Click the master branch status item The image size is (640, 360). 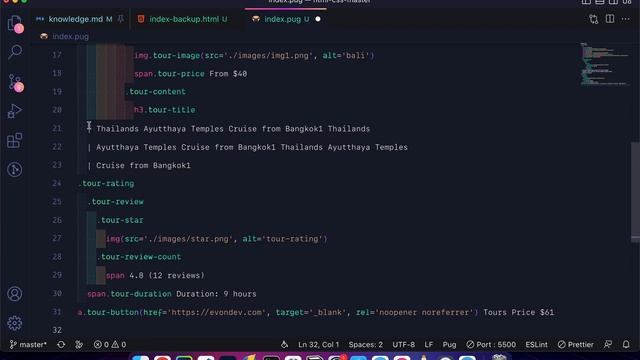28,344
